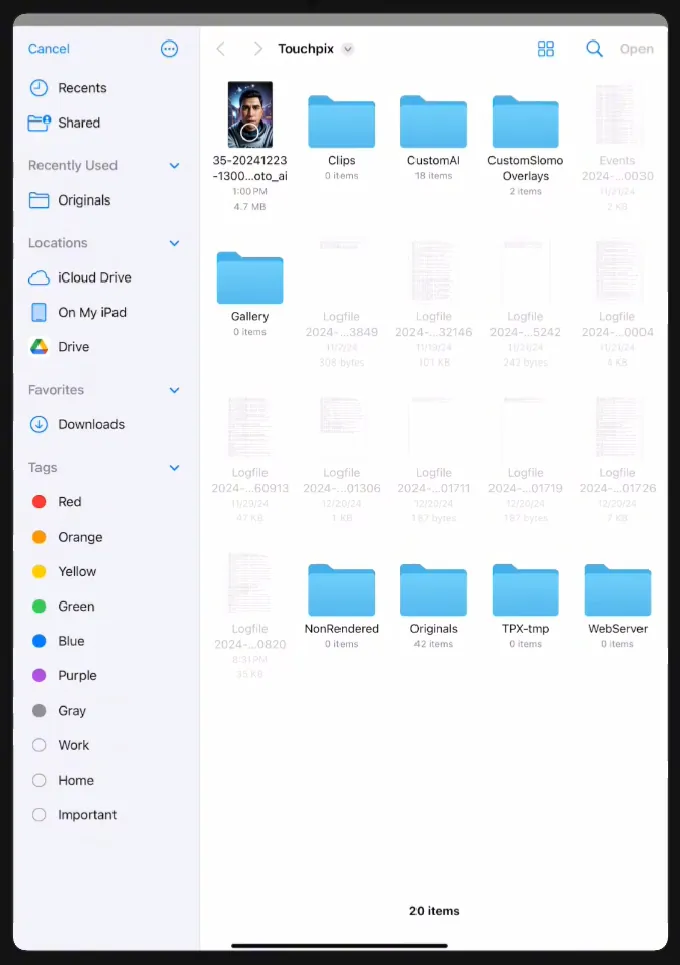Image resolution: width=680 pixels, height=965 pixels.
Task: Open the more options ellipsis menu
Action: coord(169,49)
